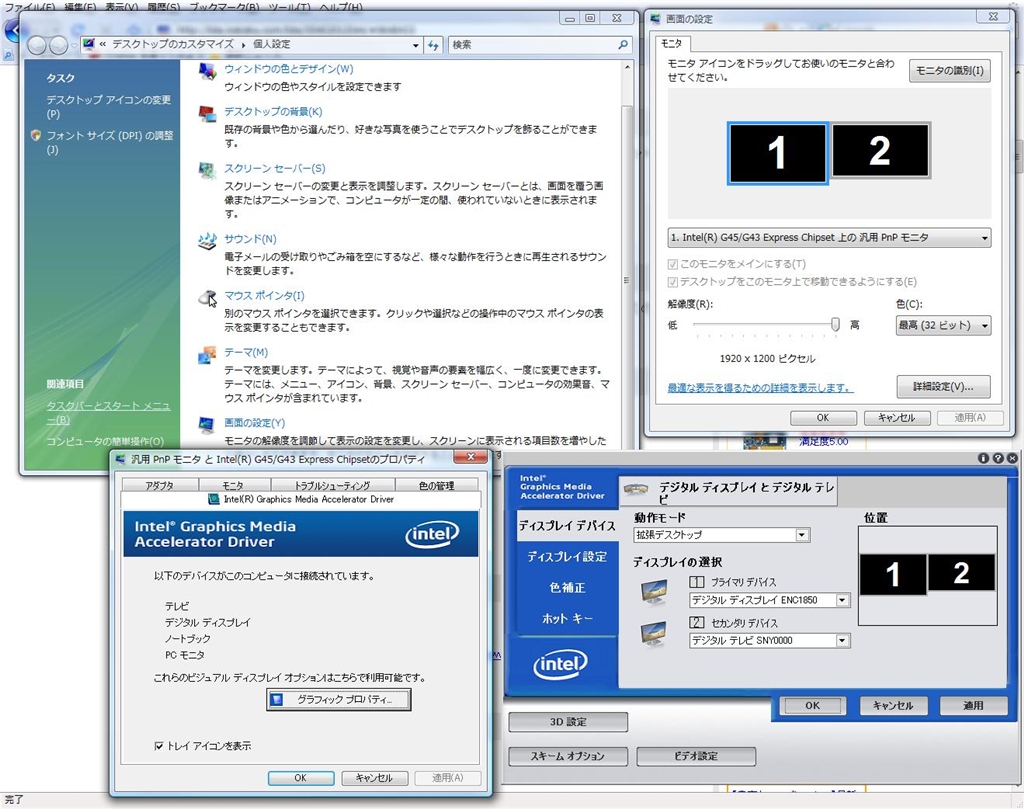Select モニタ tab in 画面の設定 window
The height and width of the screenshot is (809, 1024).
pyautogui.click(x=671, y=43)
